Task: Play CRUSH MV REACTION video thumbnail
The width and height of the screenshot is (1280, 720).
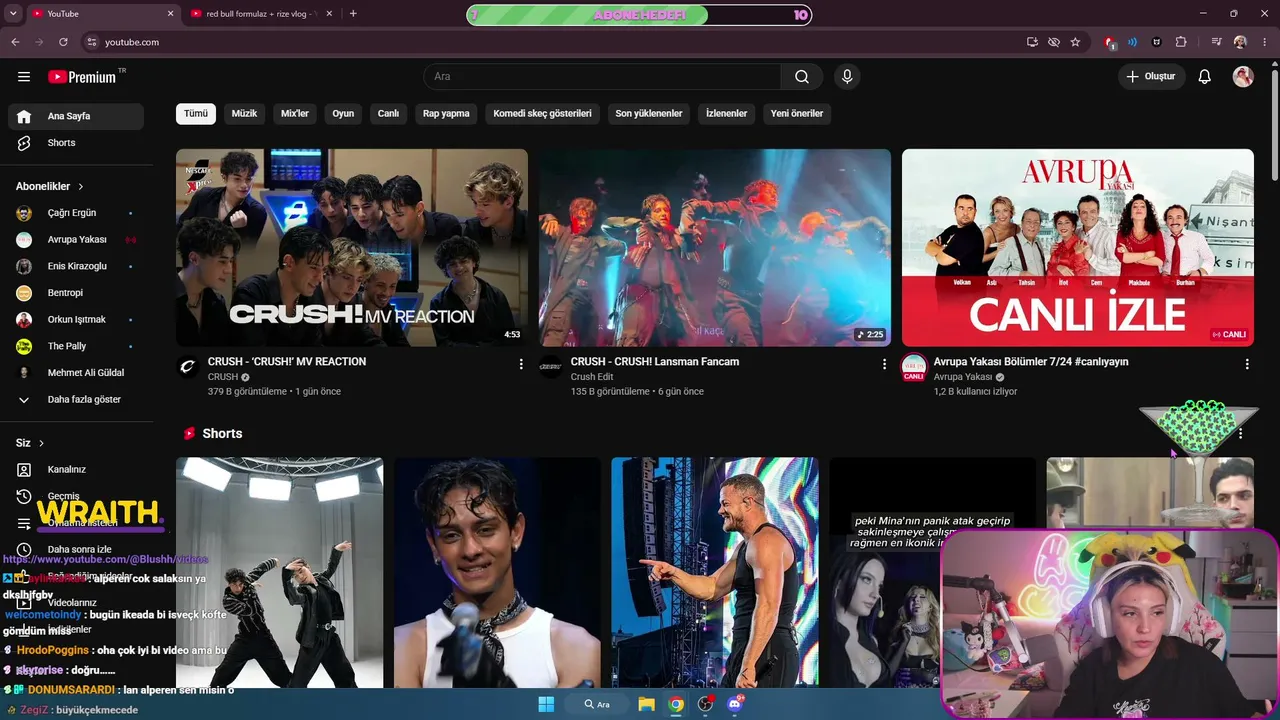Action: (352, 248)
